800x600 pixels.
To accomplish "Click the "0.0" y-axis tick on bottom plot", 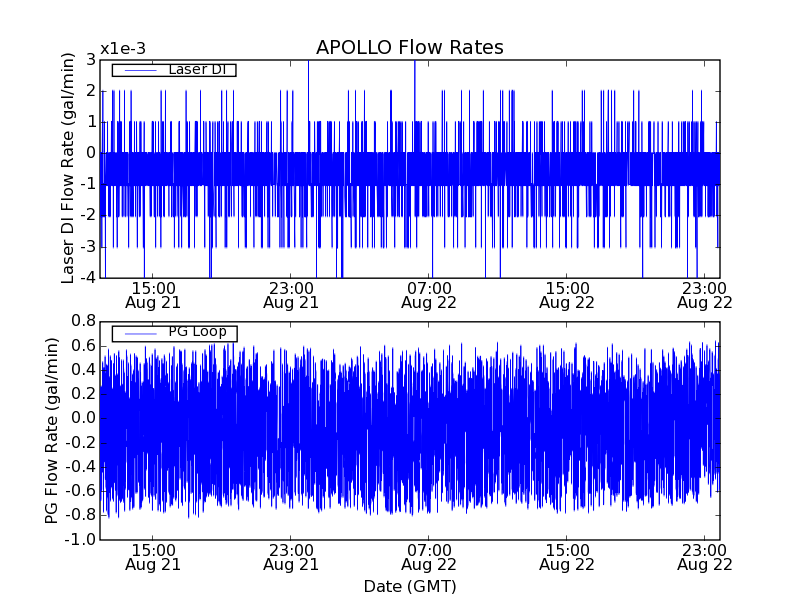I will [83, 418].
